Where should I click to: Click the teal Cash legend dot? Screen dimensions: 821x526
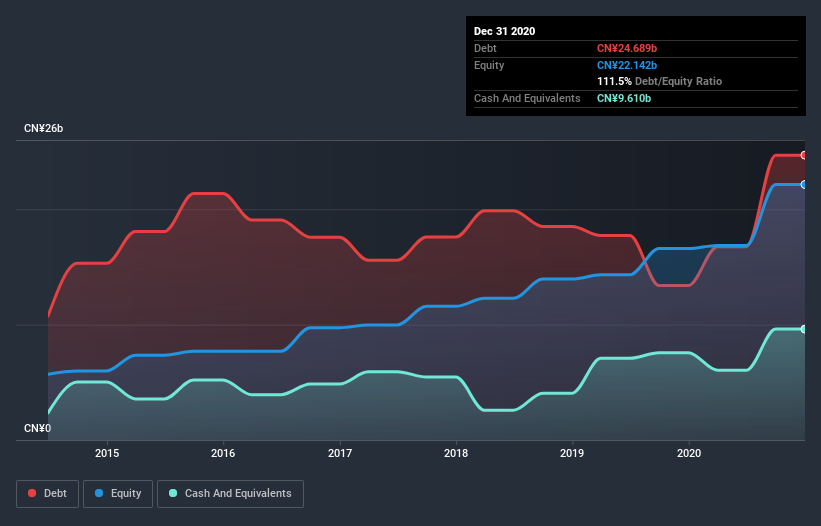point(173,493)
